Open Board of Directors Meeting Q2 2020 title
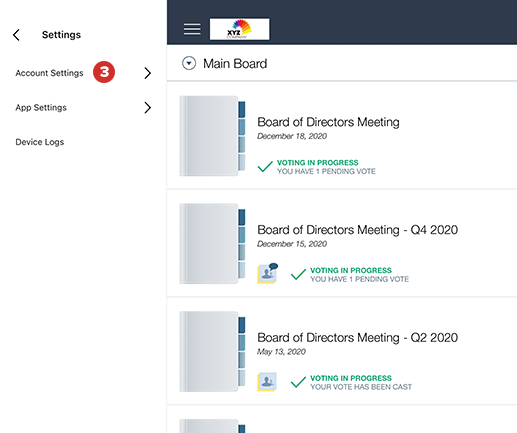 pyautogui.click(x=358, y=337)
